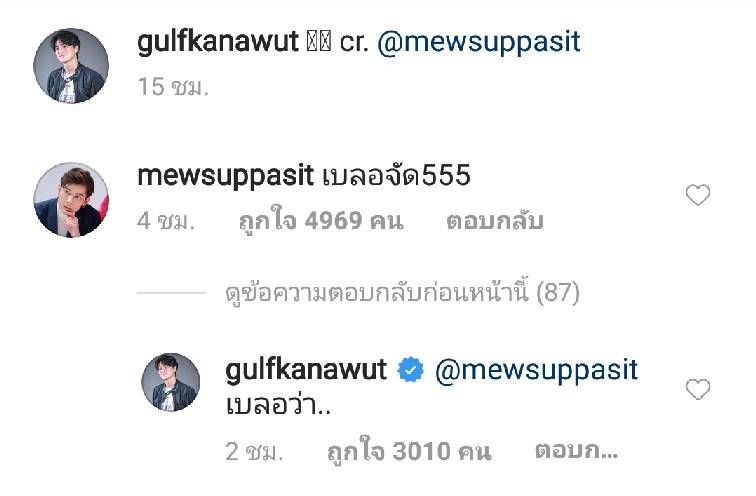This screenshot has height=496, width=756.
Task: Open the mewsuppasit username on the comment
Action: (226, 176)
